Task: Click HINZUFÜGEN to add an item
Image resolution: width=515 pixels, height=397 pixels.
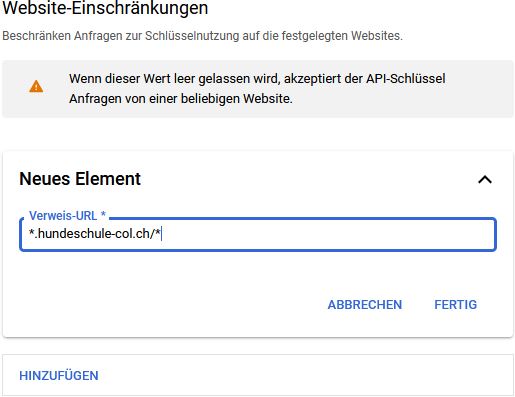Action: pyautogui.click(x=59, y=376)
